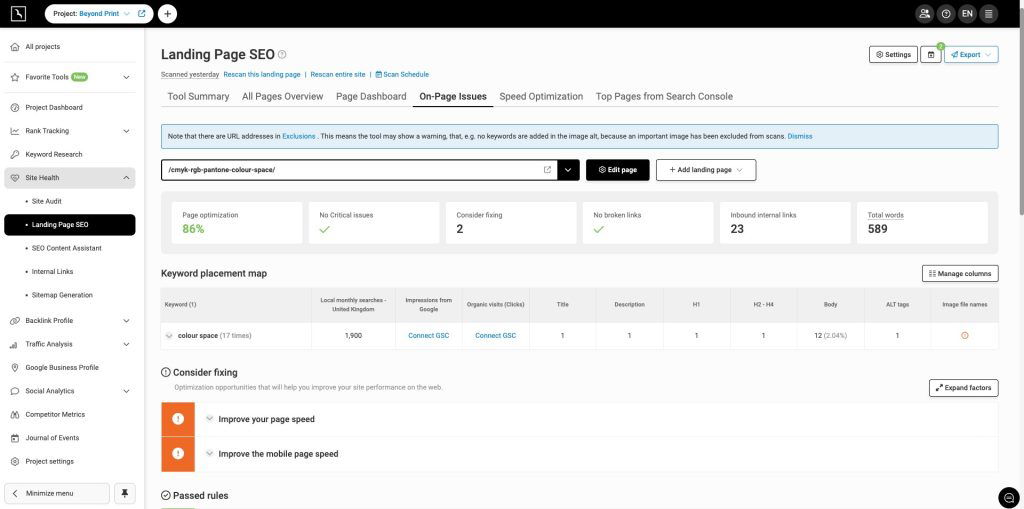Click the warning icon in Image file names column

point(964,336)
